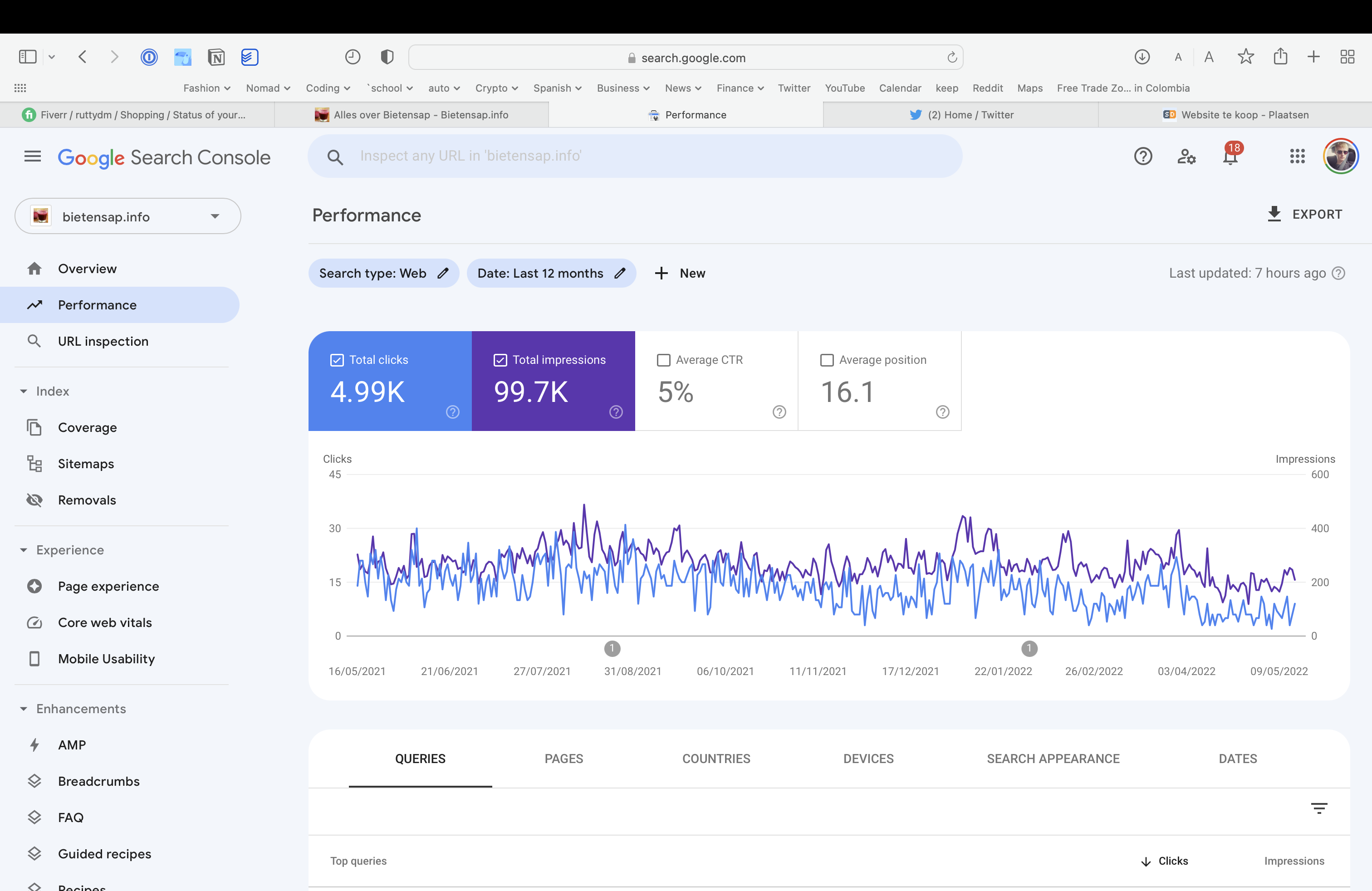1372x891 pixels.
Task: Open Safari share sheet
Action: pyautogui.click(x=1280, y=56)
